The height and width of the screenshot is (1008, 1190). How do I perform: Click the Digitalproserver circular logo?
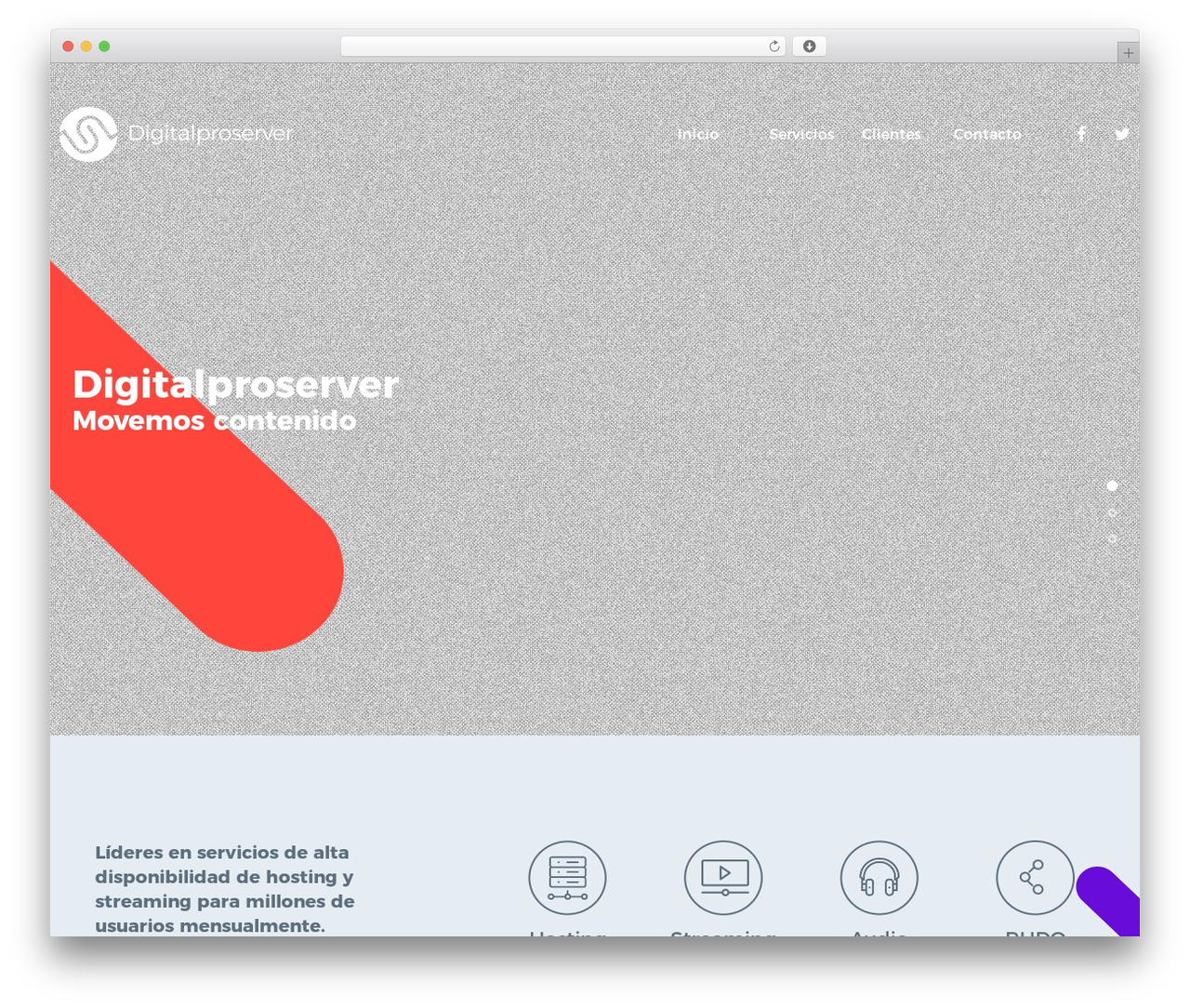tap(88, 134)
